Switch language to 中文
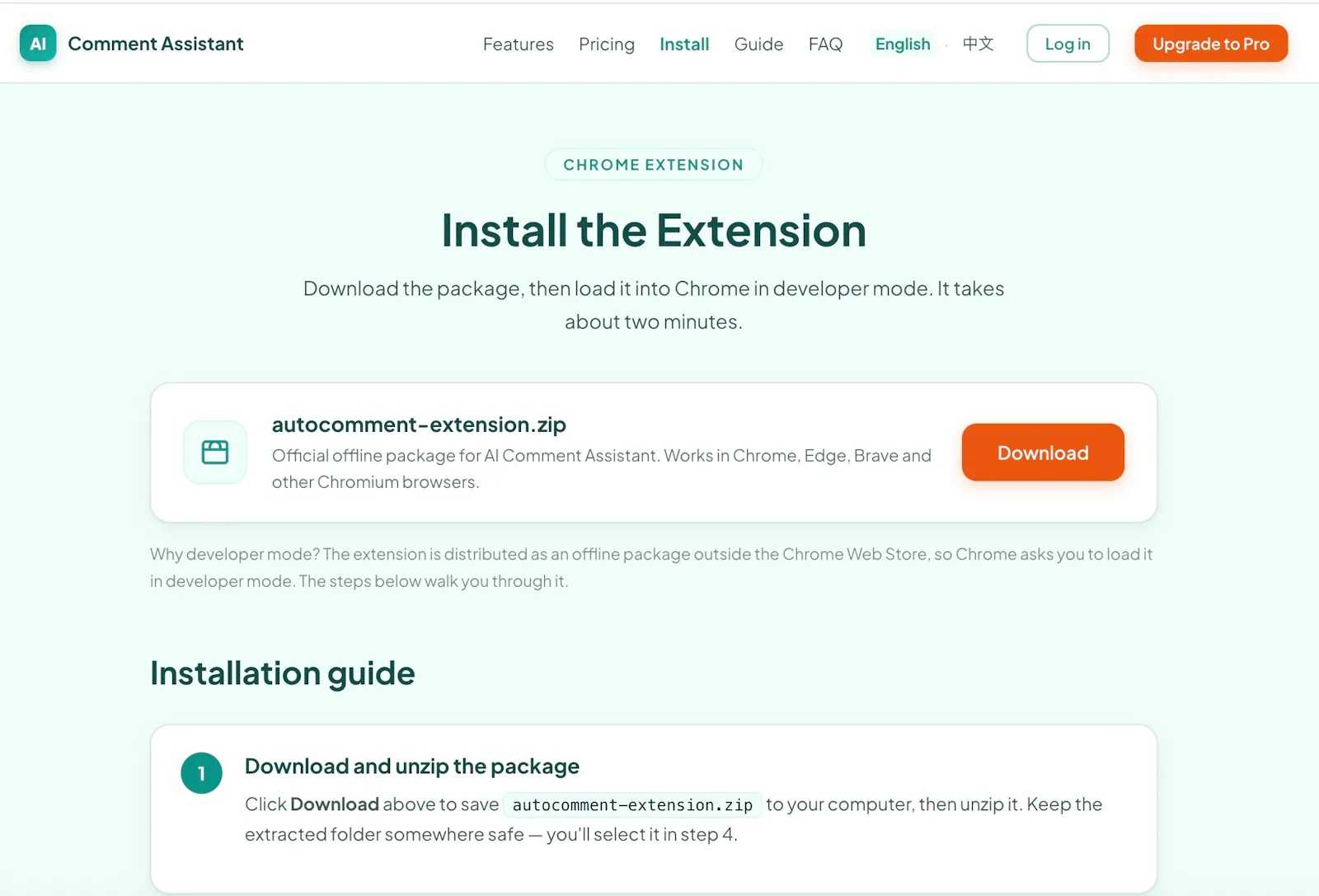The image size is (1319, 896). click(x=978, y=45)
